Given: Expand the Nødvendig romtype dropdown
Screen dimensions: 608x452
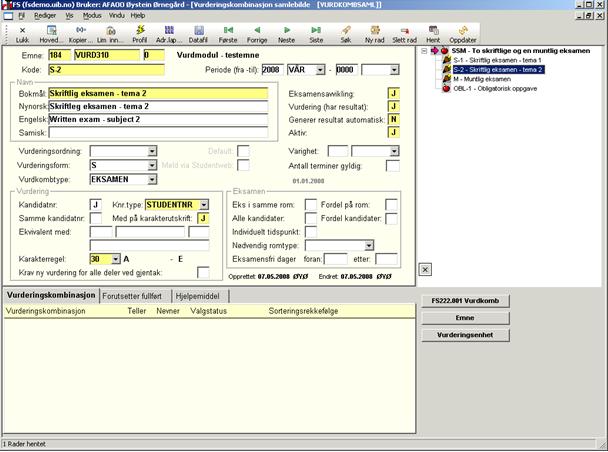Looking at the screenshot, I should pyautogui.click(x=368, y=245).
